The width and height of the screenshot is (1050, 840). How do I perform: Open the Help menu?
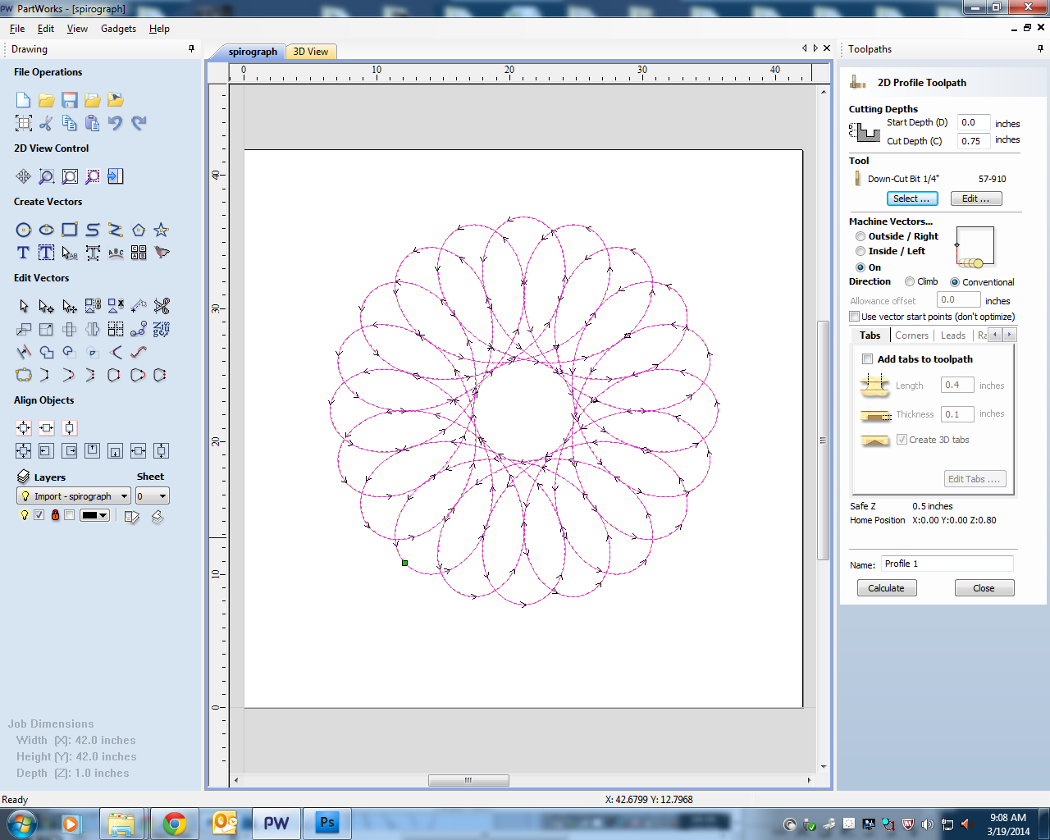(x=159, y=28)
